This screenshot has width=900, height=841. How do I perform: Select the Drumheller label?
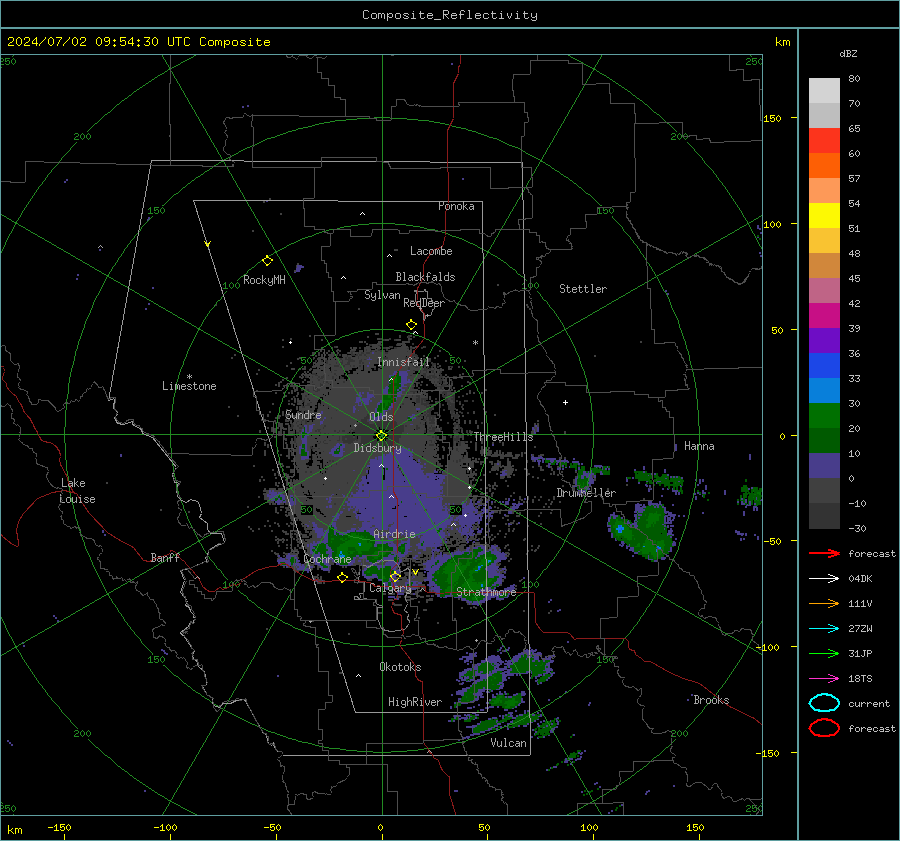point(586,493)
